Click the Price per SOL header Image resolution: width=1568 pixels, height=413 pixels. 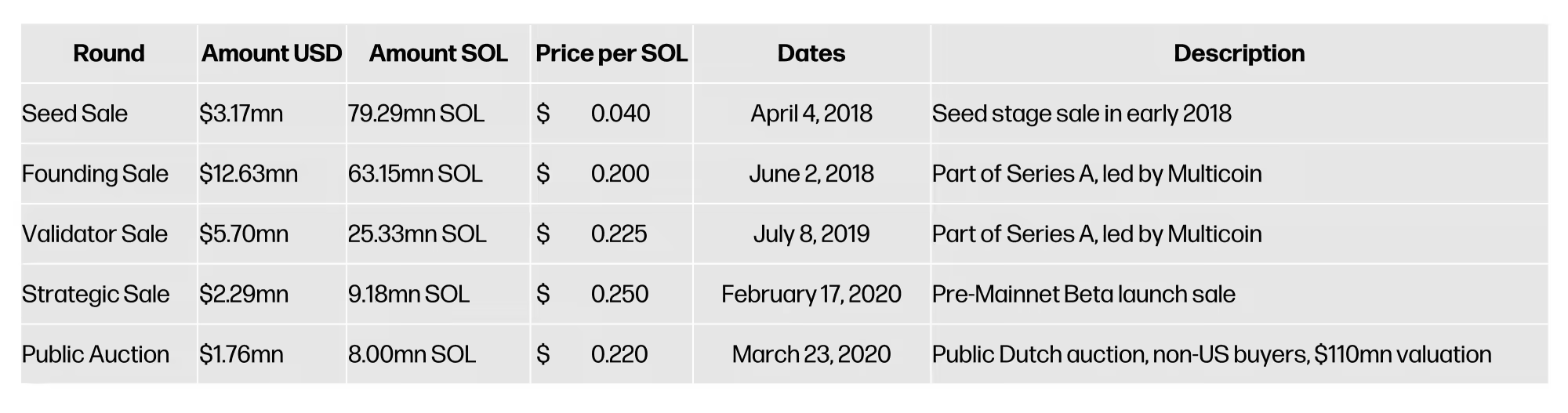(612, 53)
